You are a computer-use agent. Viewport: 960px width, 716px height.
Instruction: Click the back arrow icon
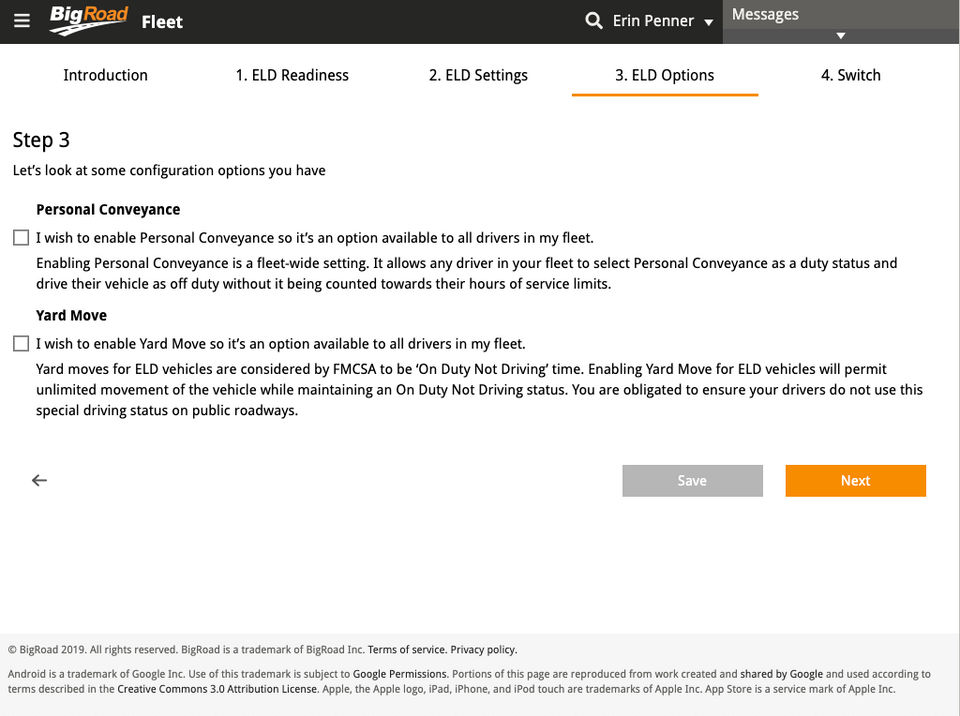coord(39,481)
